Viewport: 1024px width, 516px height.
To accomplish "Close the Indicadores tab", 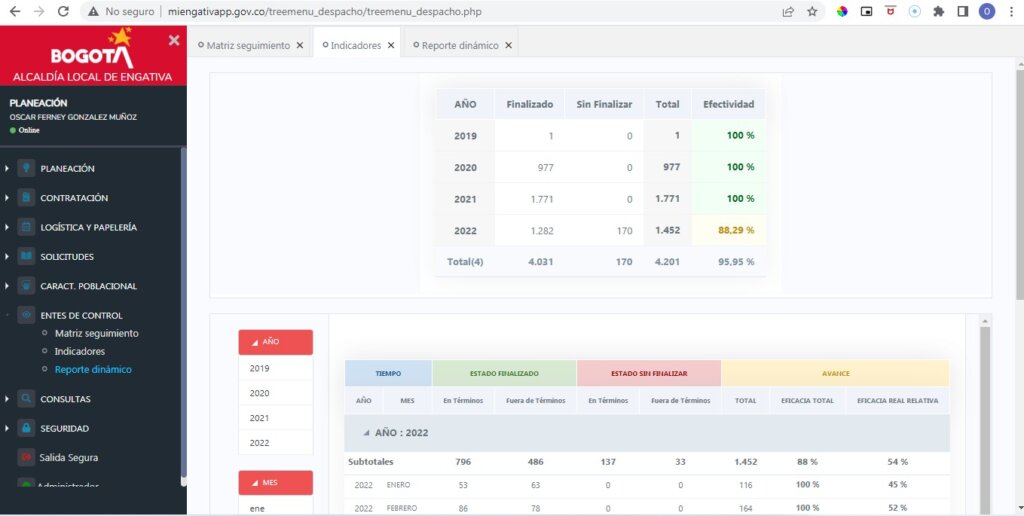I will pyautogui.click(x=391, y=46).
